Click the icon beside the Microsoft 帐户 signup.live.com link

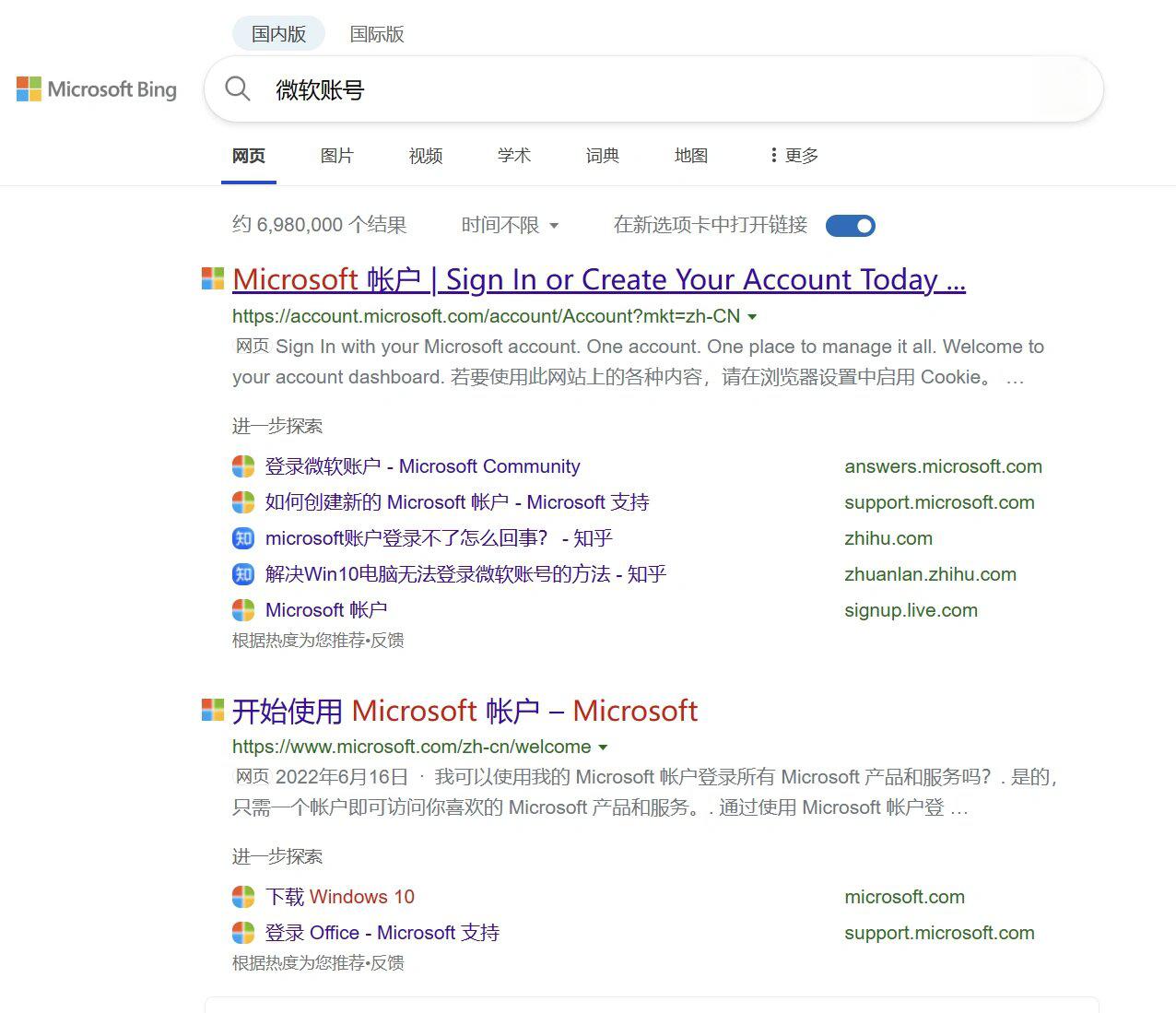click(243, 610)
